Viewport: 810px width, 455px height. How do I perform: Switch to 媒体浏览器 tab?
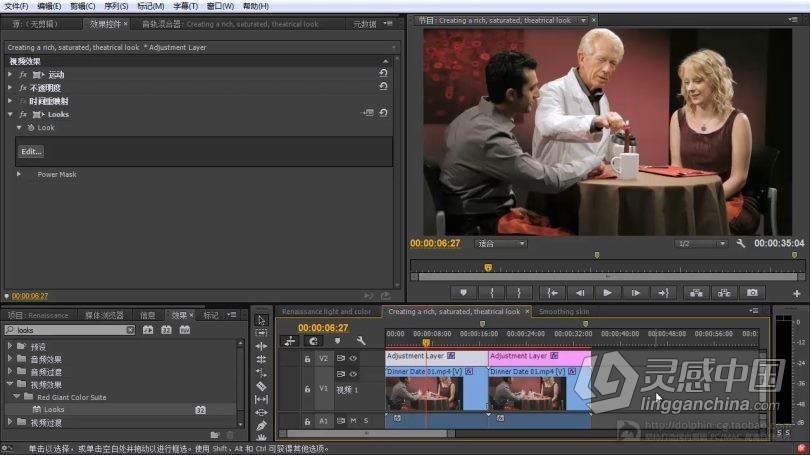point(104,315)
